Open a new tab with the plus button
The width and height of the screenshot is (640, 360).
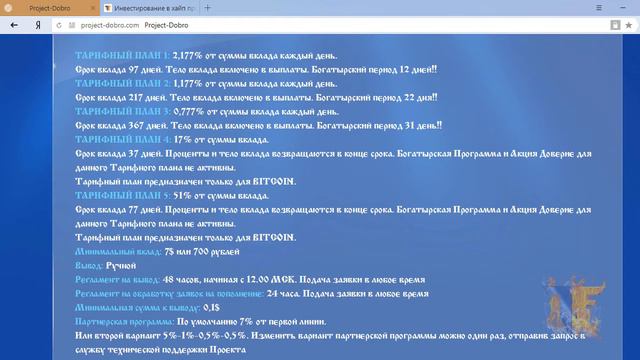207,8
